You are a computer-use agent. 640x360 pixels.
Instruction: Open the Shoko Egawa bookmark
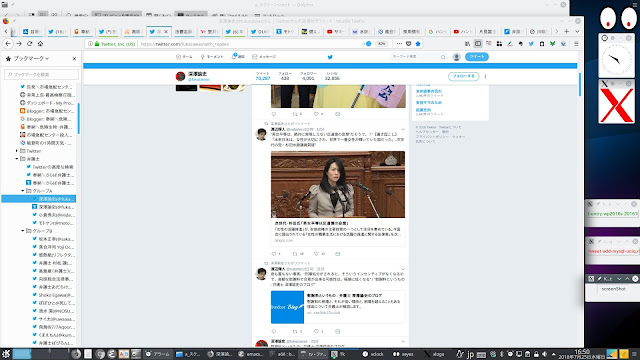(x=53, y=295)
